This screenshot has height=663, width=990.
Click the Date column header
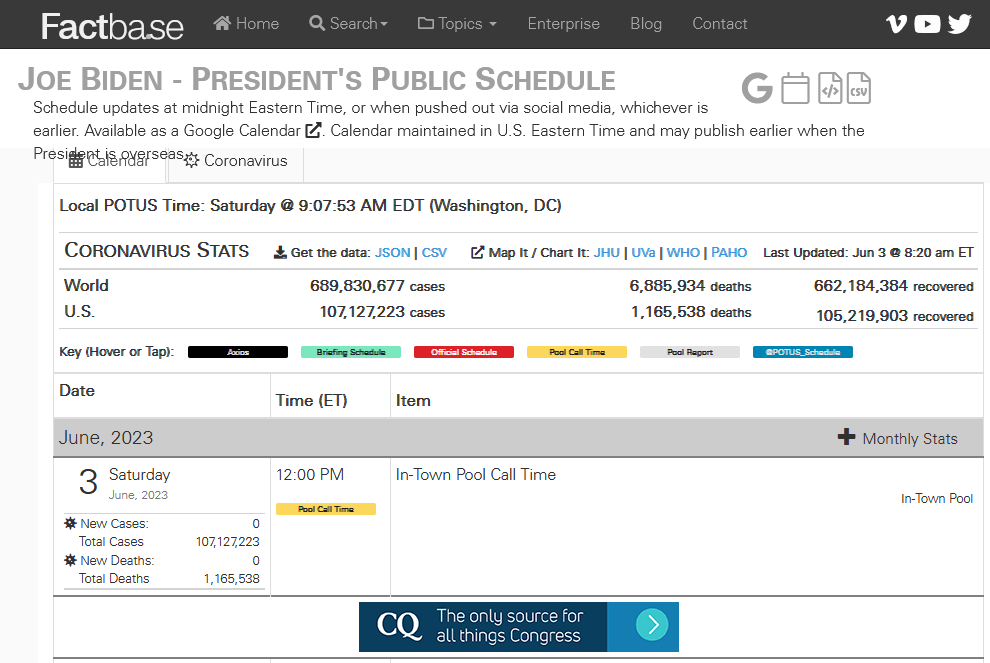(76, 390)
